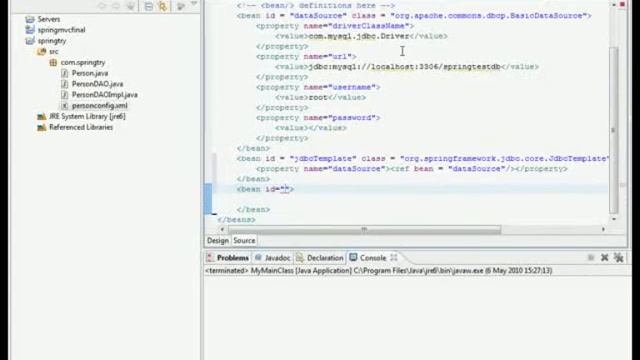640x360 pixels.
Task: Click the editor vertical scrollbar thumb
Action: pos(613,130)
